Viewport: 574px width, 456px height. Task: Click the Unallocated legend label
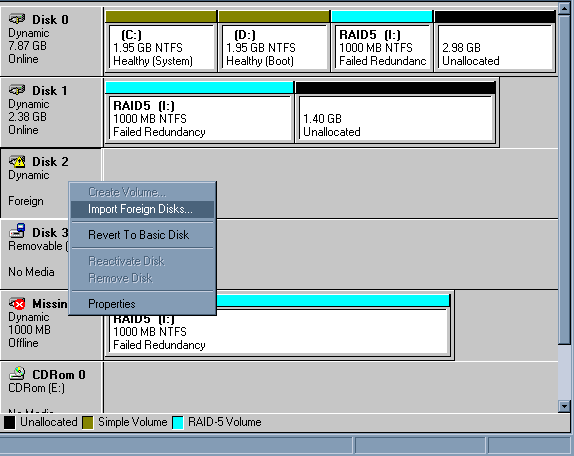click(49, 422)
